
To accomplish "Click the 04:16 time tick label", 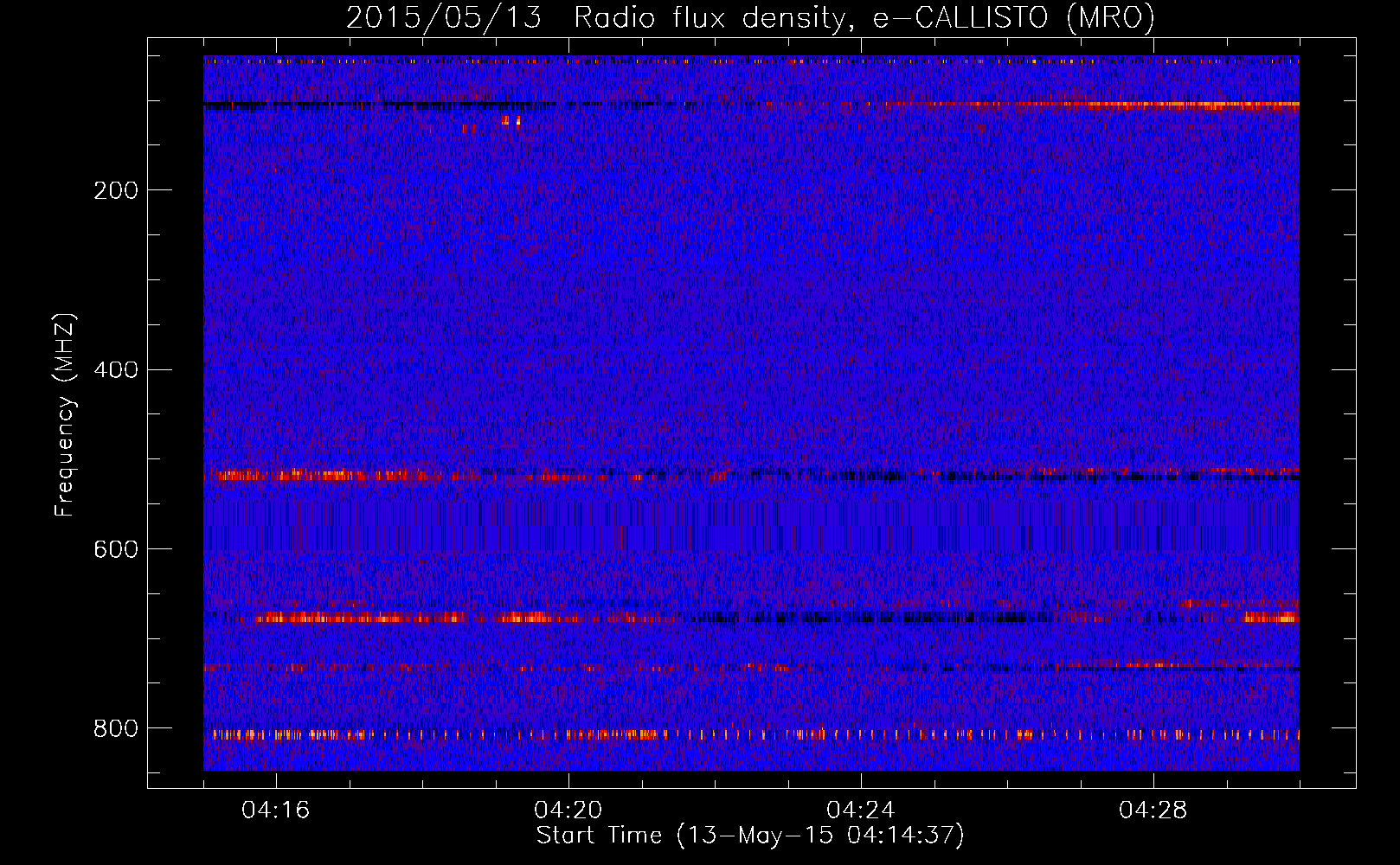I will [x=276, y=811].
